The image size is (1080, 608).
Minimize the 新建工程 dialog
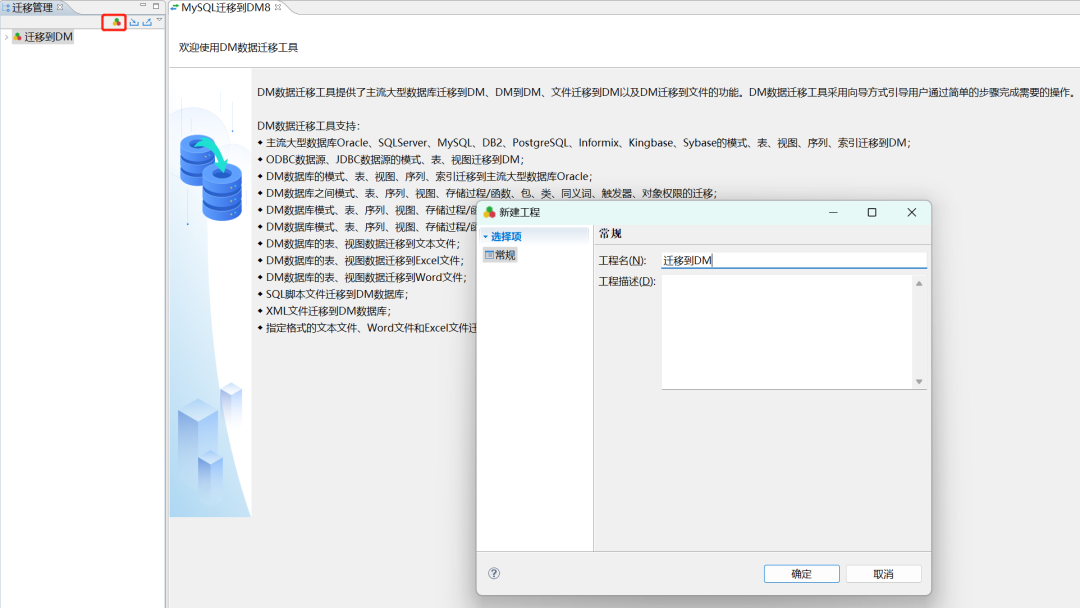click(833, 212)
